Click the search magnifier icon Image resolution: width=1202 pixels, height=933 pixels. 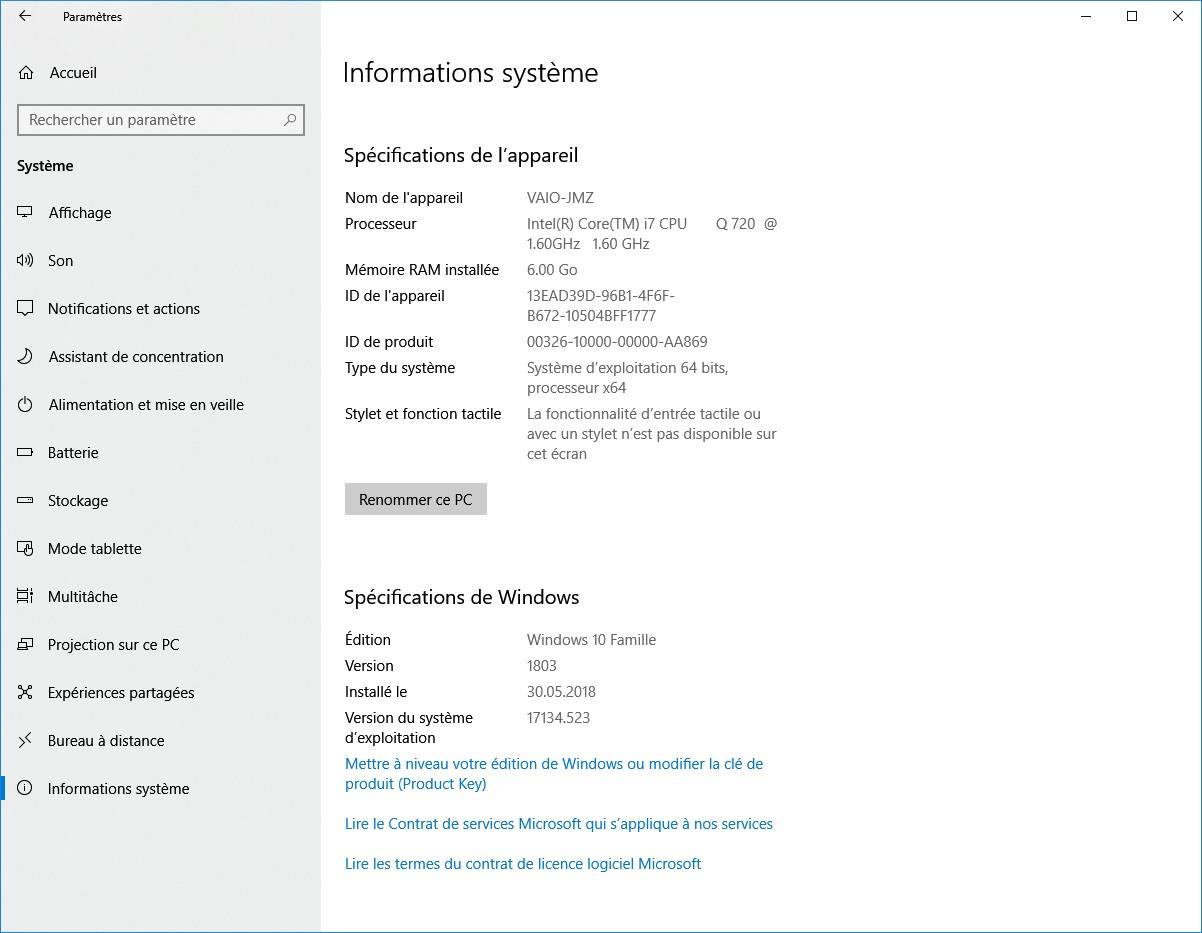(x=290, y=120)
